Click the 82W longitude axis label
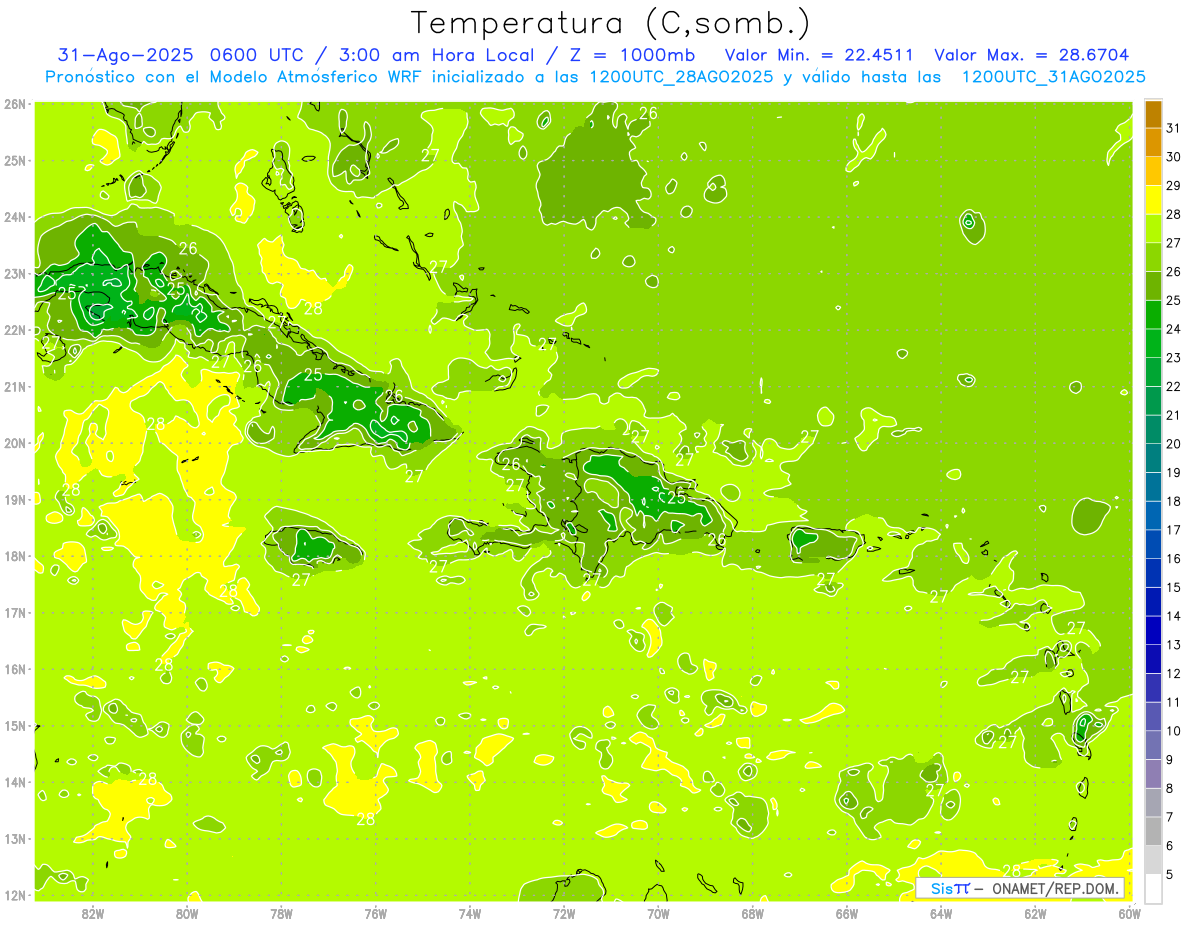Image resolution: width=1200 pixels, height=927 pixels. [92, 913]
